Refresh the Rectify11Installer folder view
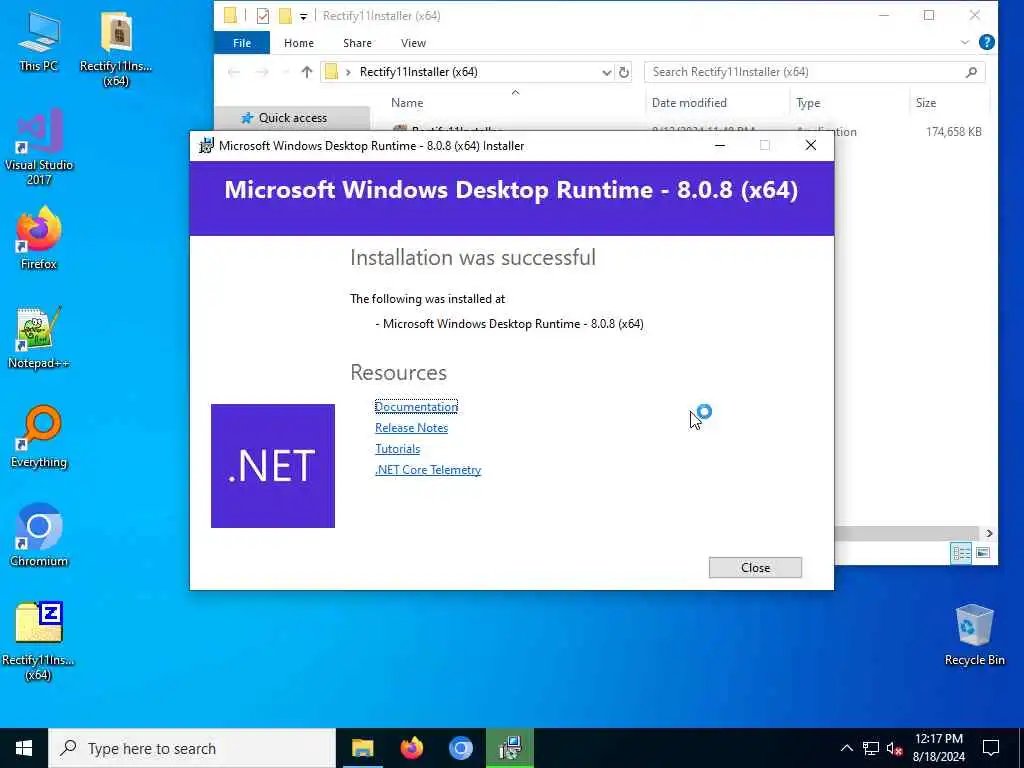1024x768 pixels. click(624, 72)
